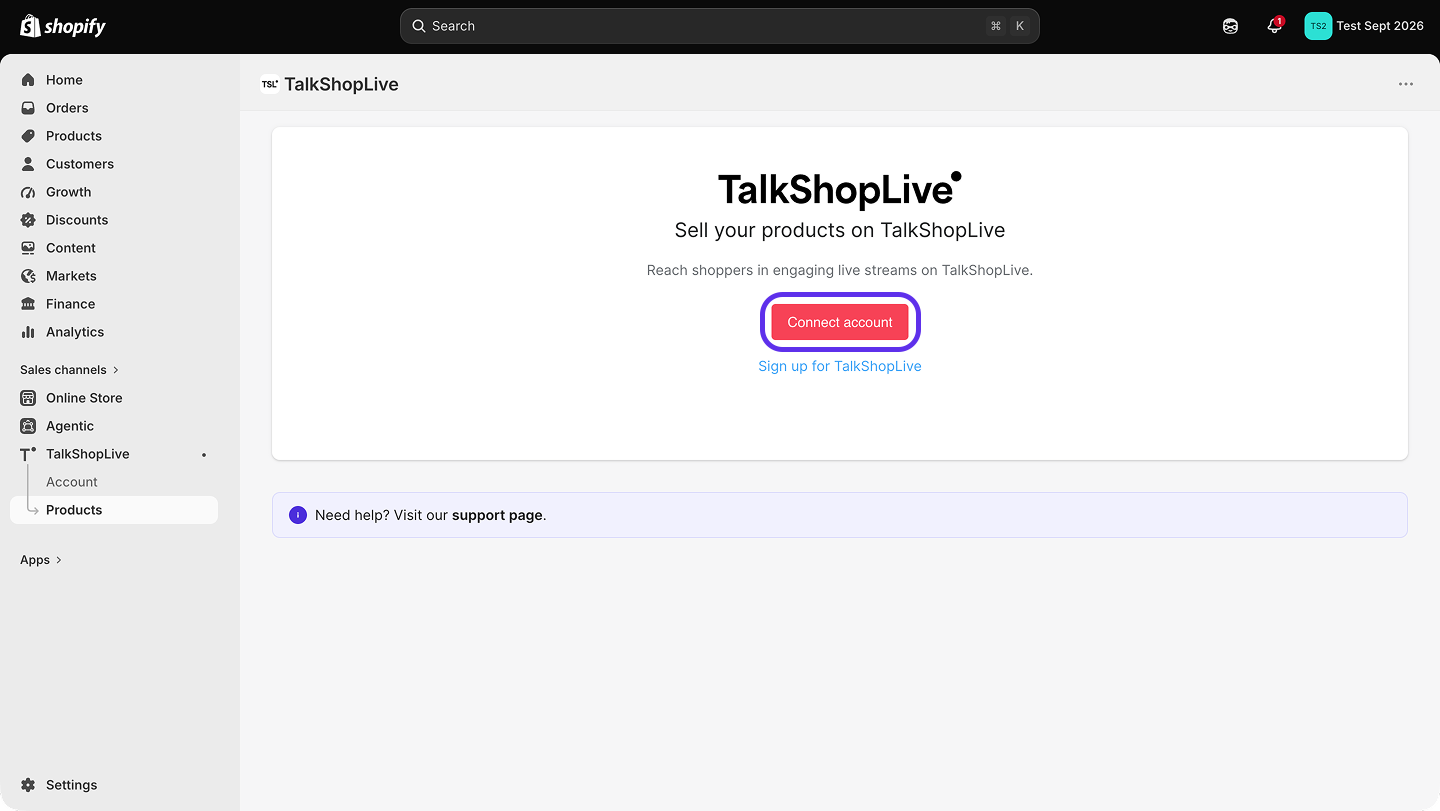
Task: Click the TalkShopLive logo in the card
Action: pyautogui.click(x=840, y=189)
